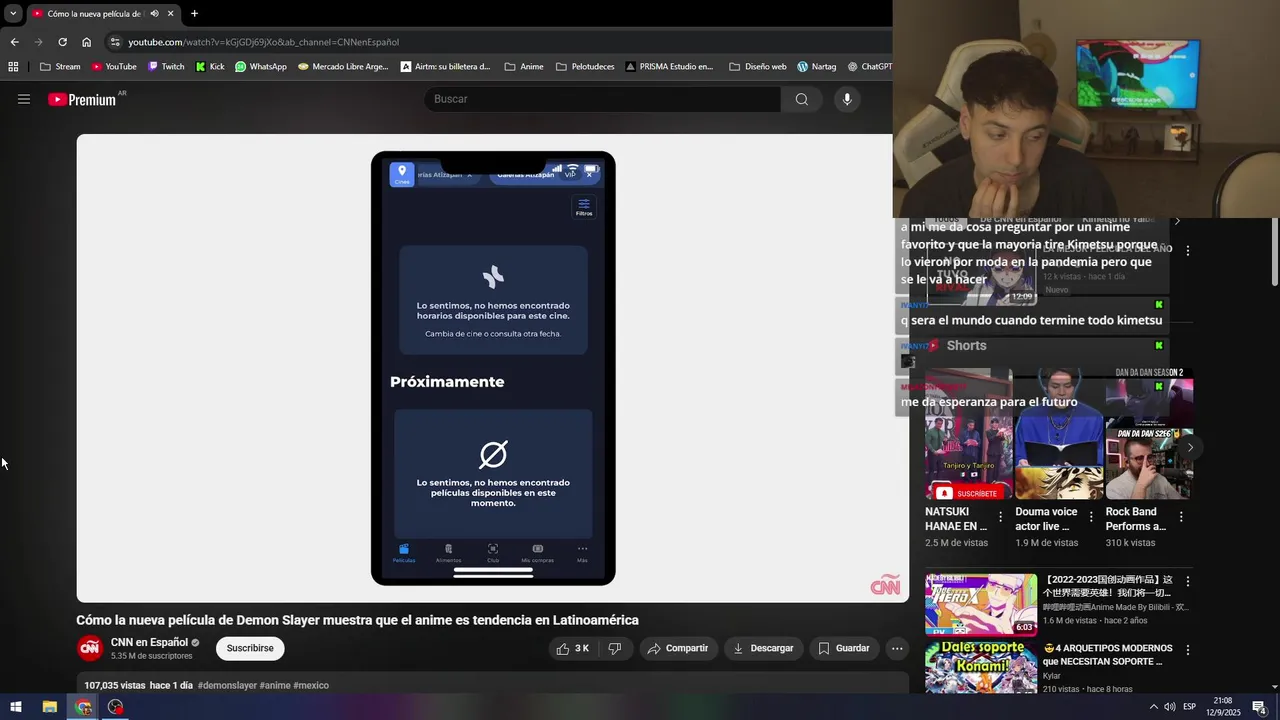Open the Nartag bookmark

pyautogui.click(x=816, y=67)
